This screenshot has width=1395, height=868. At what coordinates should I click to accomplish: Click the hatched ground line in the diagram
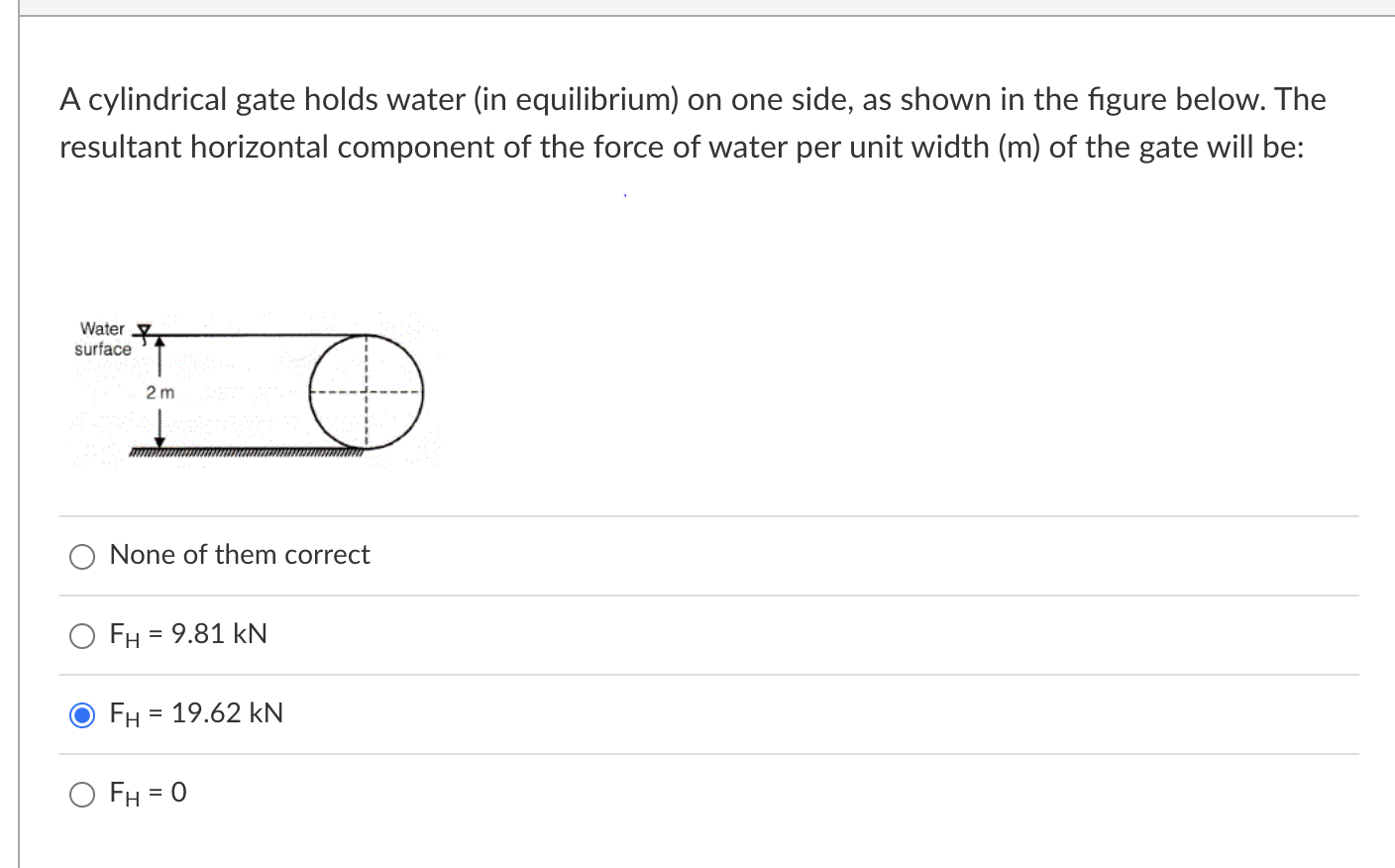tap(248, 452)
